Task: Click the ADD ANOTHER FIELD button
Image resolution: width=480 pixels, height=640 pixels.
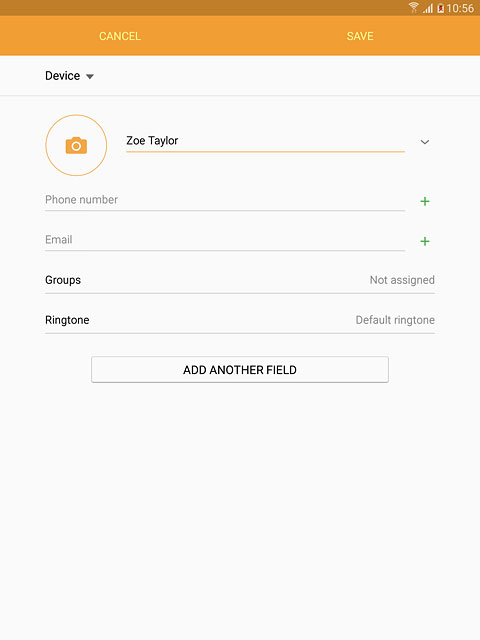Action: [240, 370]
